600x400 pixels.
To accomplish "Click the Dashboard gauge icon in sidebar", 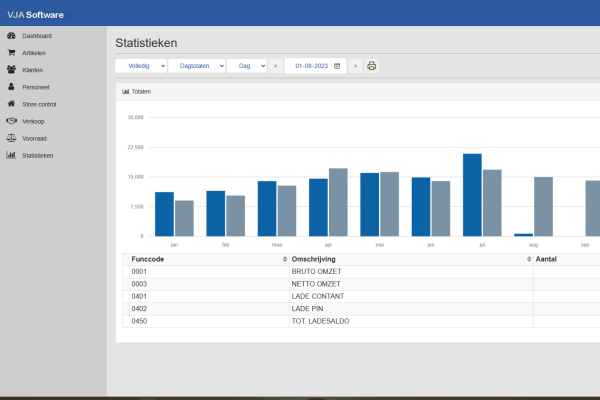I will coord(11,35).
